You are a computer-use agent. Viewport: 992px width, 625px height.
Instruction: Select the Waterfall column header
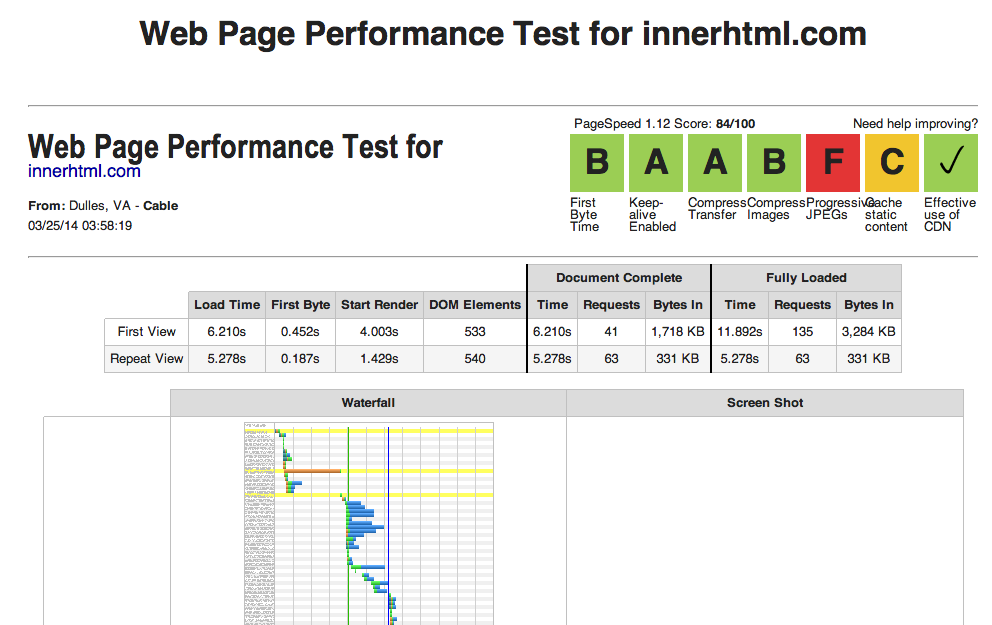tap(368, 402)
